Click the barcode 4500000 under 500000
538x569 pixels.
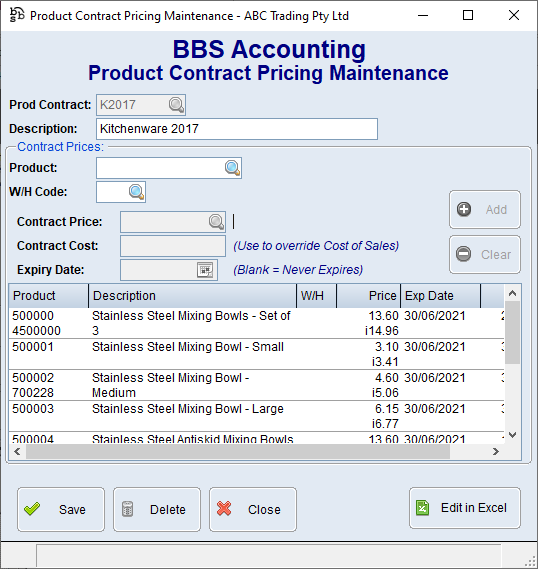point(36,331)
